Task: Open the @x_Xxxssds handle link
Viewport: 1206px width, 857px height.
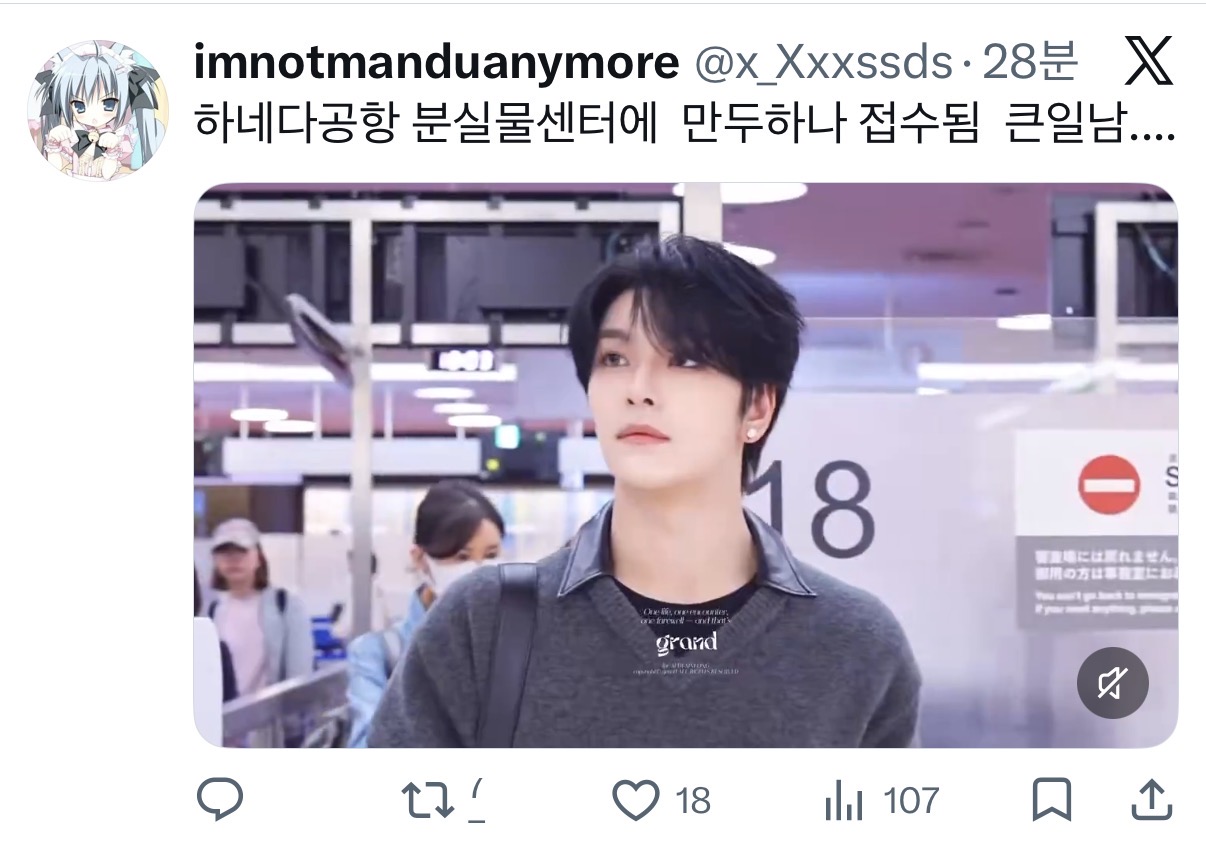Action: pyautogui.click(x=823, y=64)
